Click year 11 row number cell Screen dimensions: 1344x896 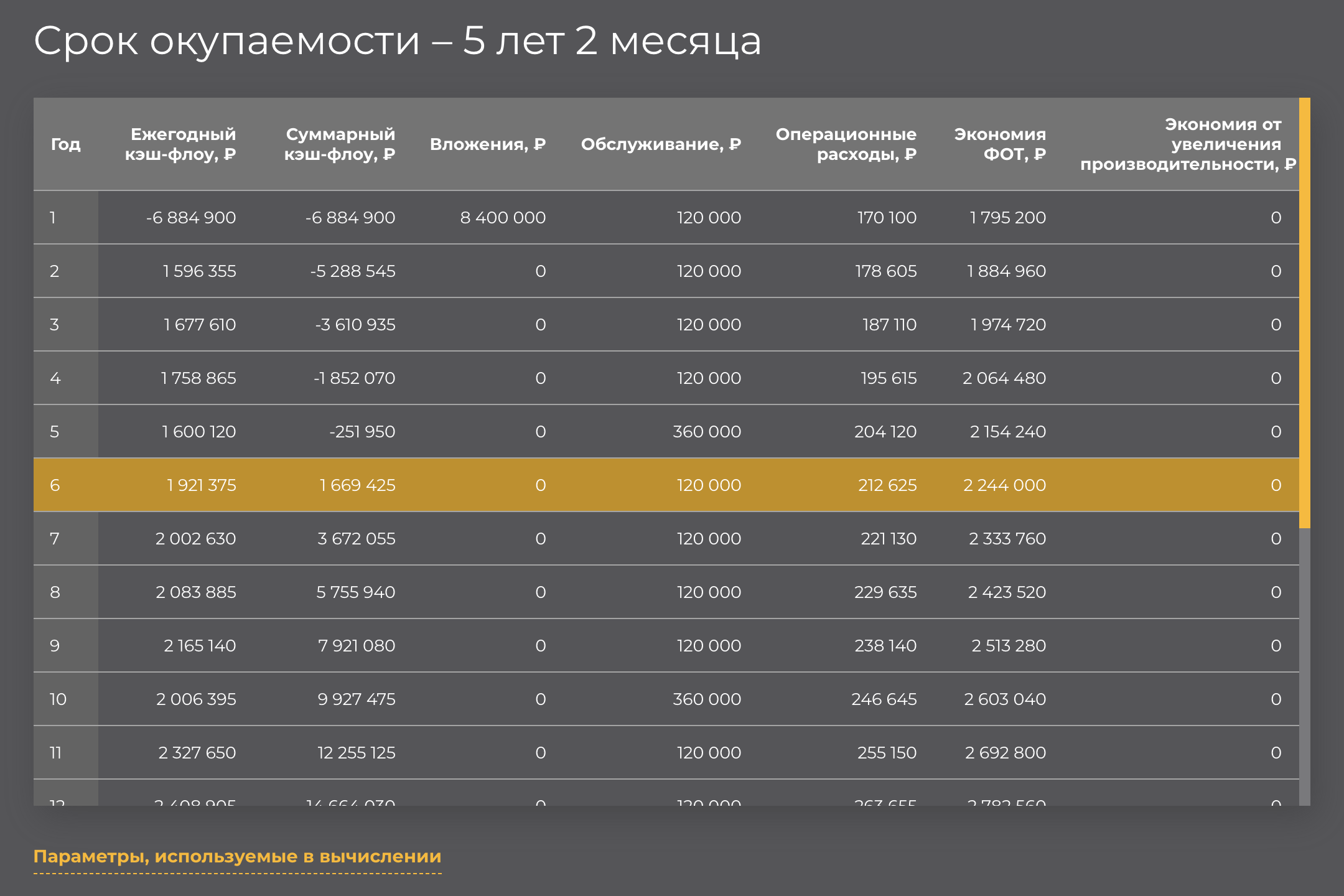pyautogui.click(x=56, y=753)
